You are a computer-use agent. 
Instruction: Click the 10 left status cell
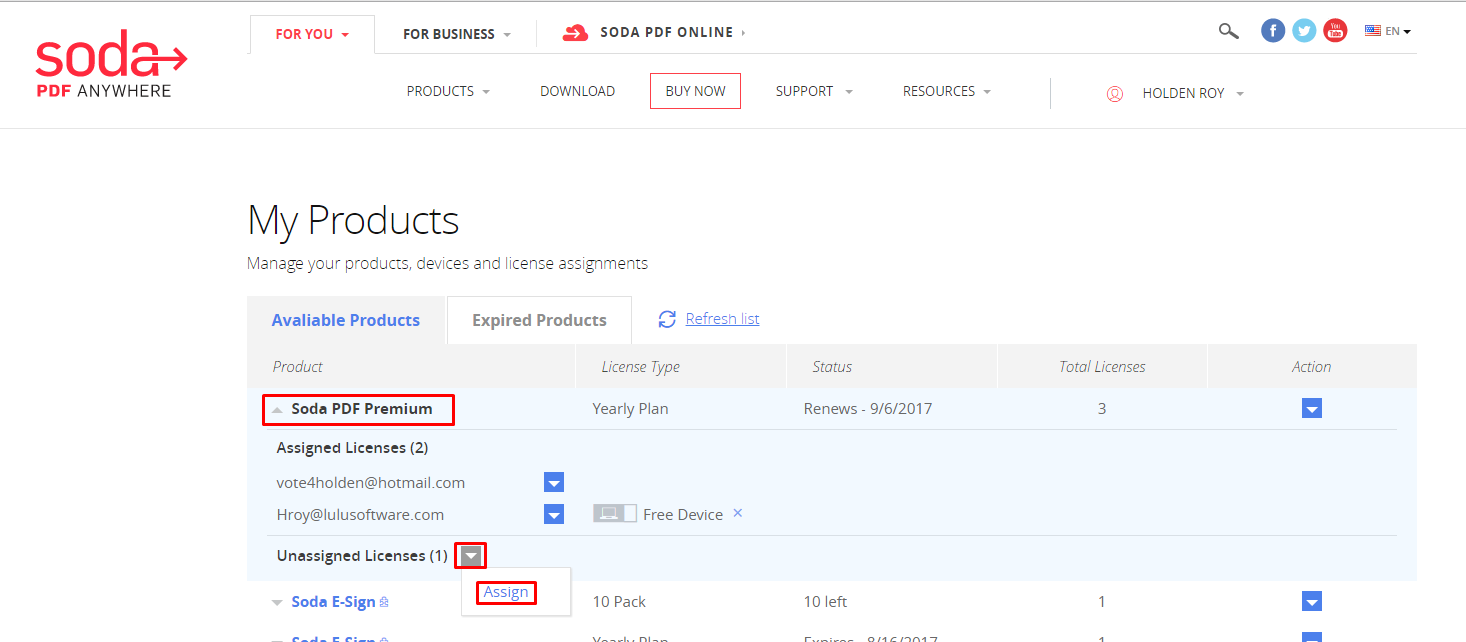tap(825, 601)
